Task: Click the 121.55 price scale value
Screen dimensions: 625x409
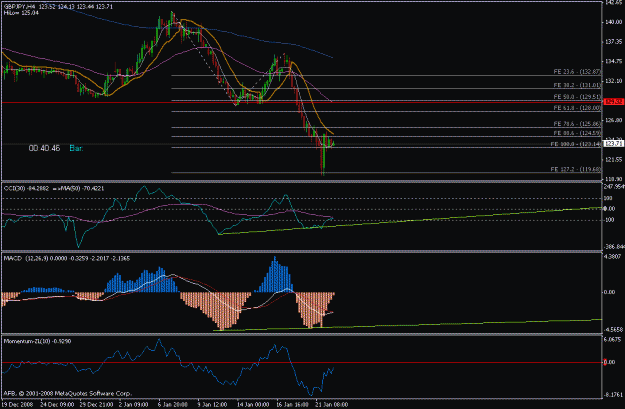Action: pos(614,159)
